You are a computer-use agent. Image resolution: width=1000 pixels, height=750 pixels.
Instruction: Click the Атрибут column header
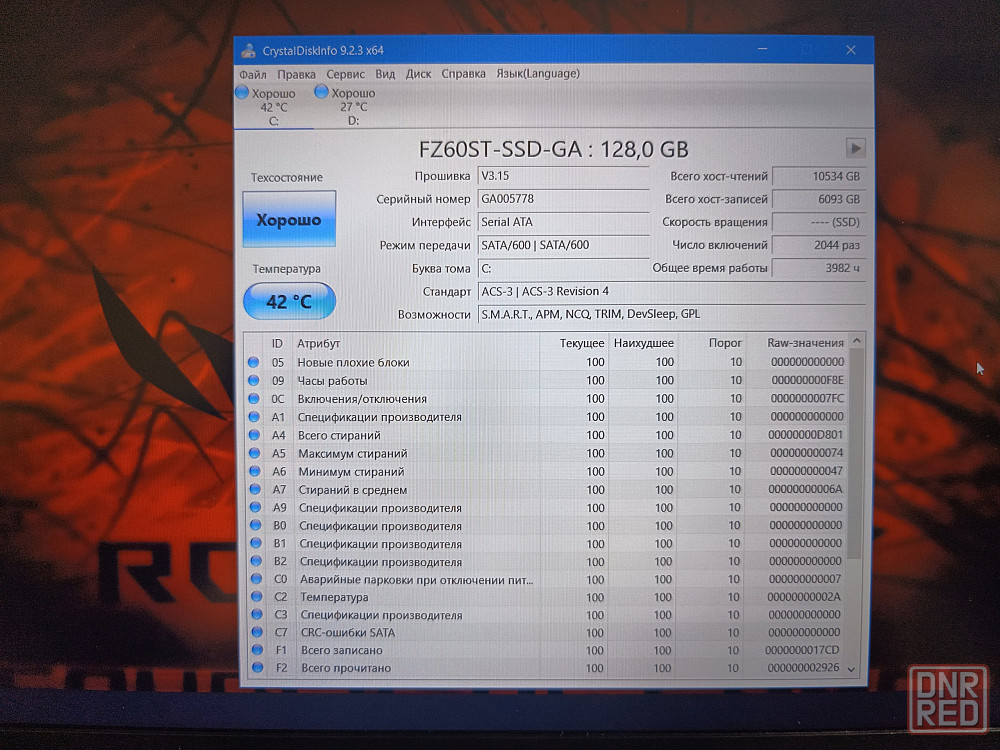415,343
